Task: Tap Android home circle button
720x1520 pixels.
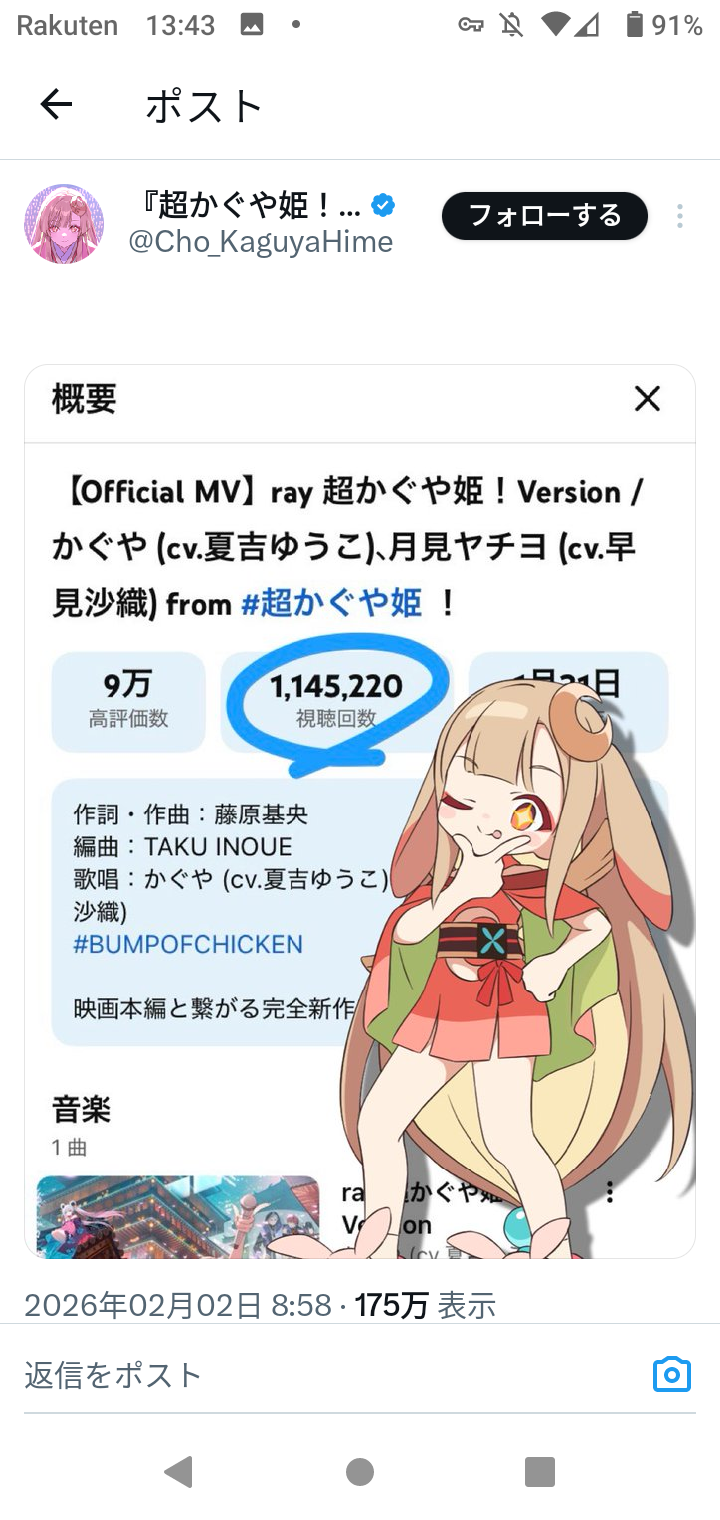Action: click(360, 1472)
